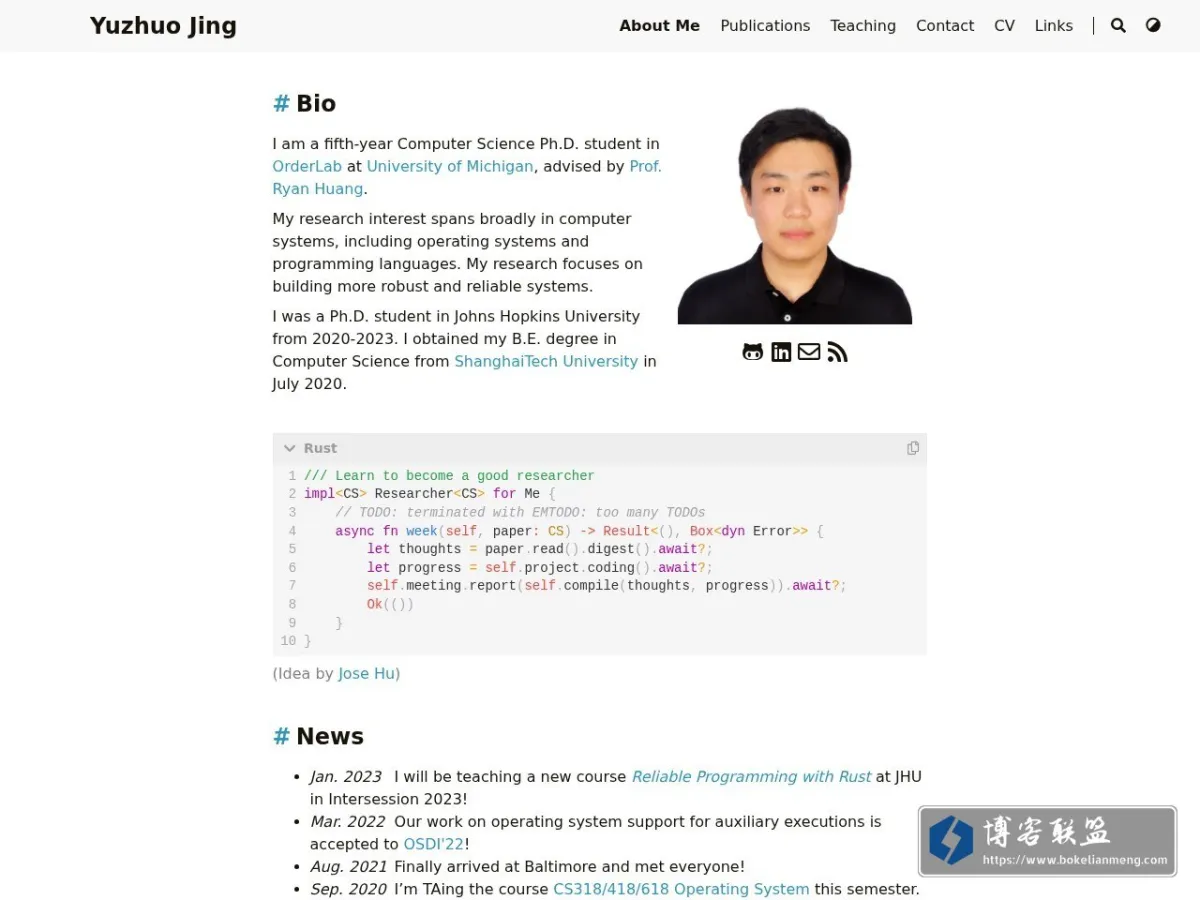The height and width of the screenshot is (900, 1200).
Task: Open the site search icon
Action: [1118, 26]
